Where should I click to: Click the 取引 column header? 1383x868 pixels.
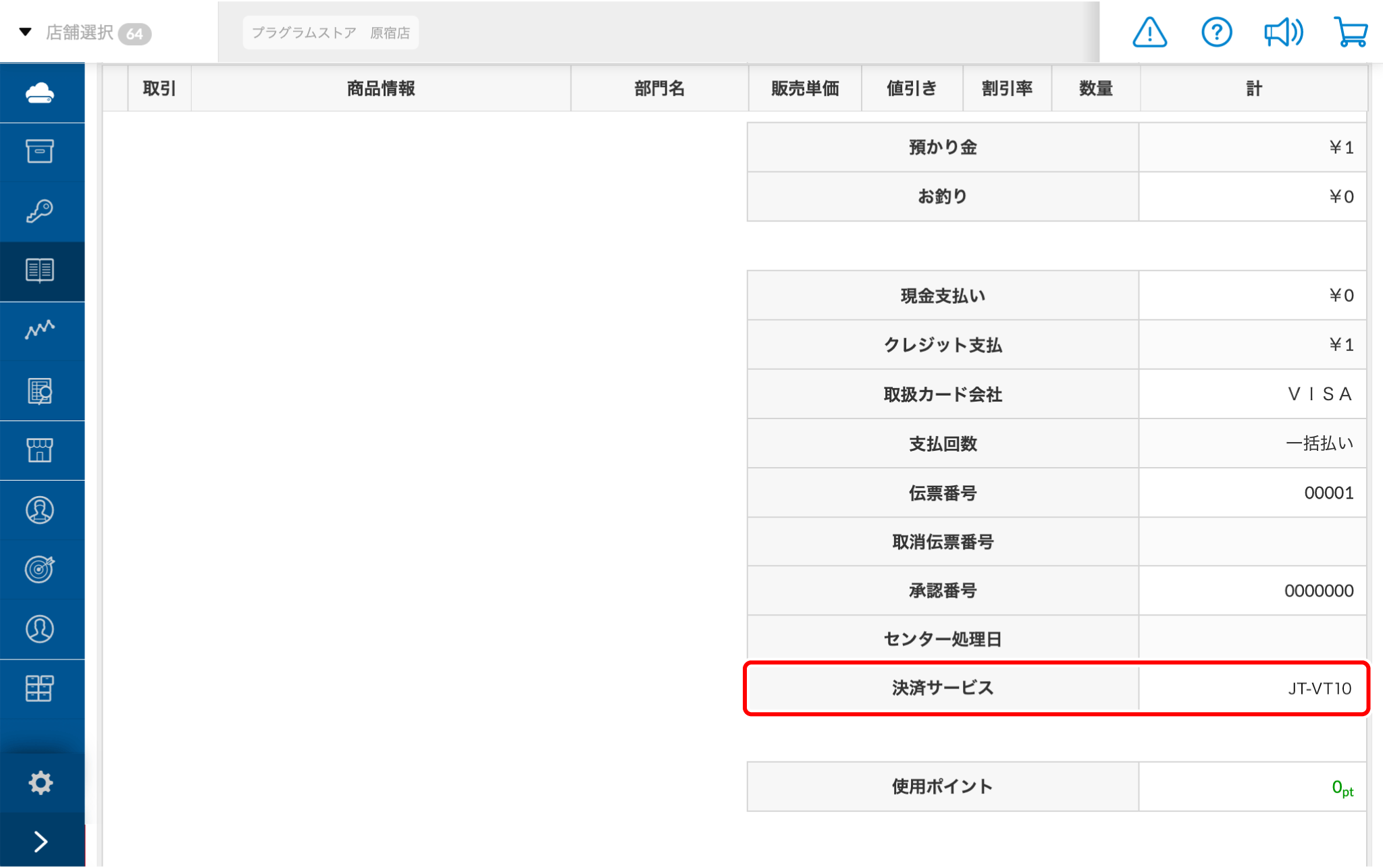tap(159, 88)
